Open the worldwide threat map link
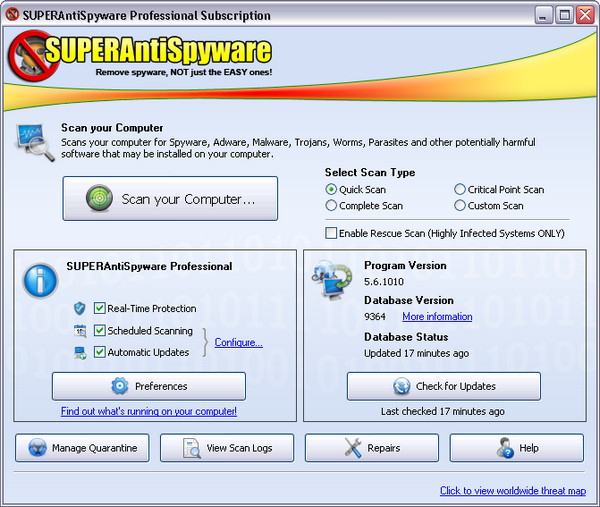600x507 pixels. click(511, 491)
